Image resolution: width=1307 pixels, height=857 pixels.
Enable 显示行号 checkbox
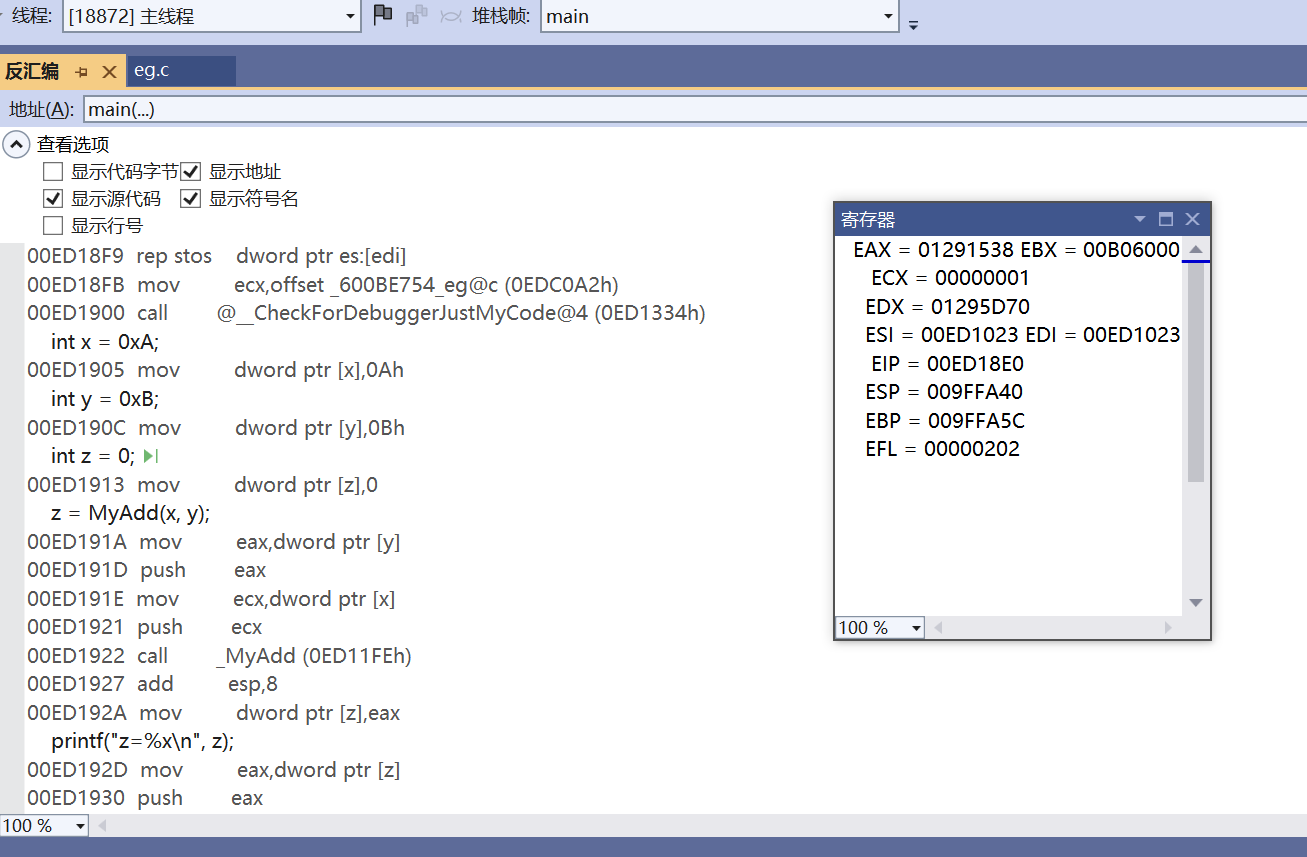(53, 226)
